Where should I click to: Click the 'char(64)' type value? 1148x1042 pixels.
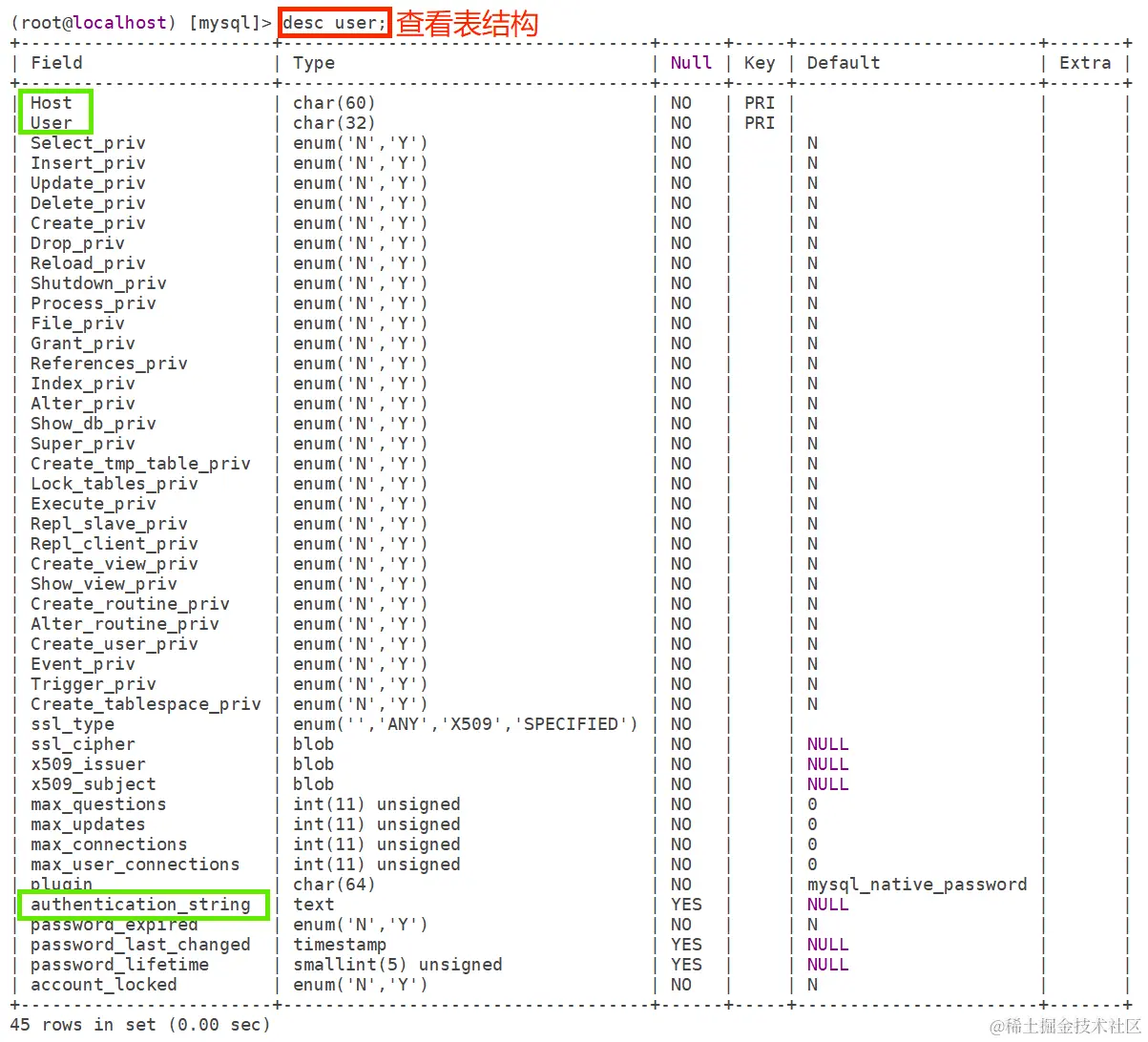[334, 885]
